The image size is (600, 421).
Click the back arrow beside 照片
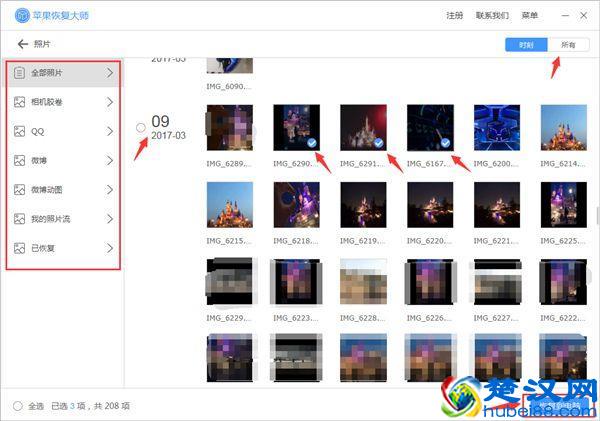click(22, 45)
